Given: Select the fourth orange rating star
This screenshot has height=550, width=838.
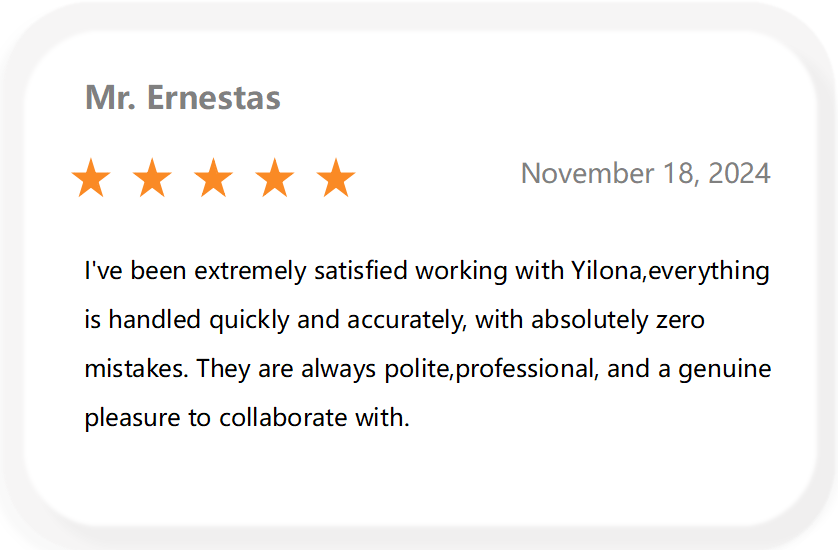Looking at the screenshot, I should [x=275, y=178].
